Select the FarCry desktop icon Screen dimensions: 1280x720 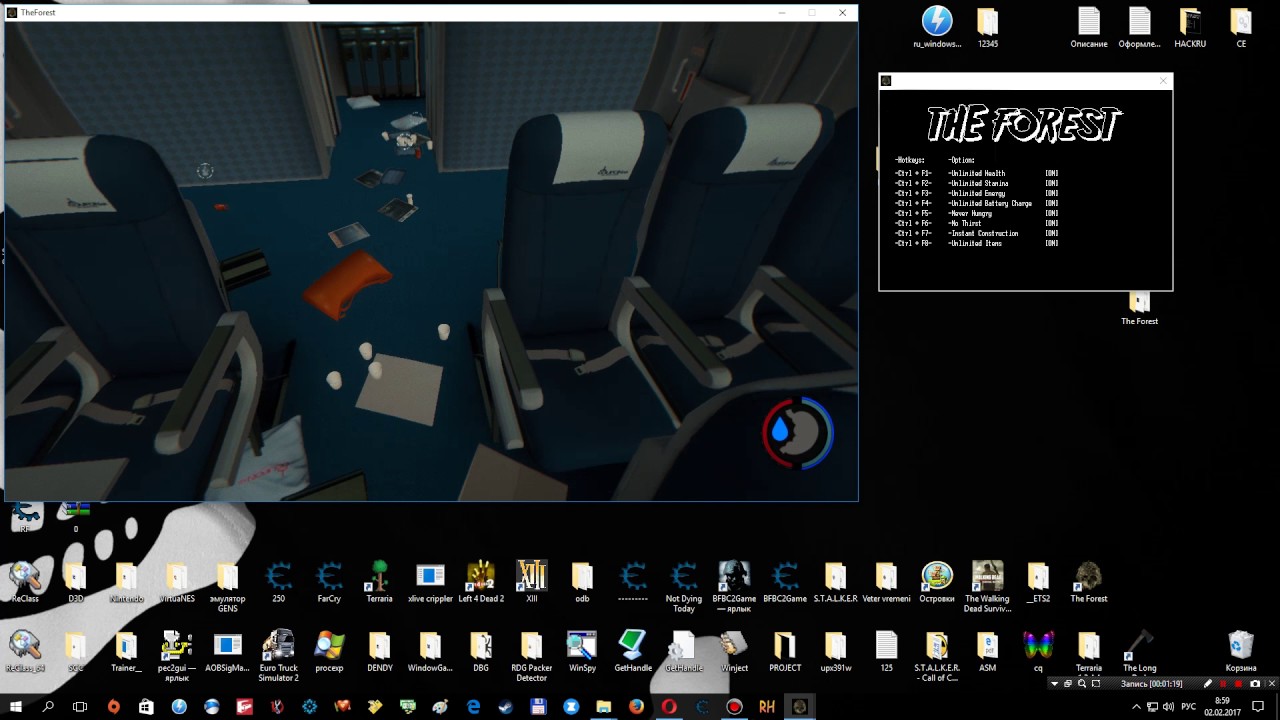pyautogui.click(x=329, y=582)
